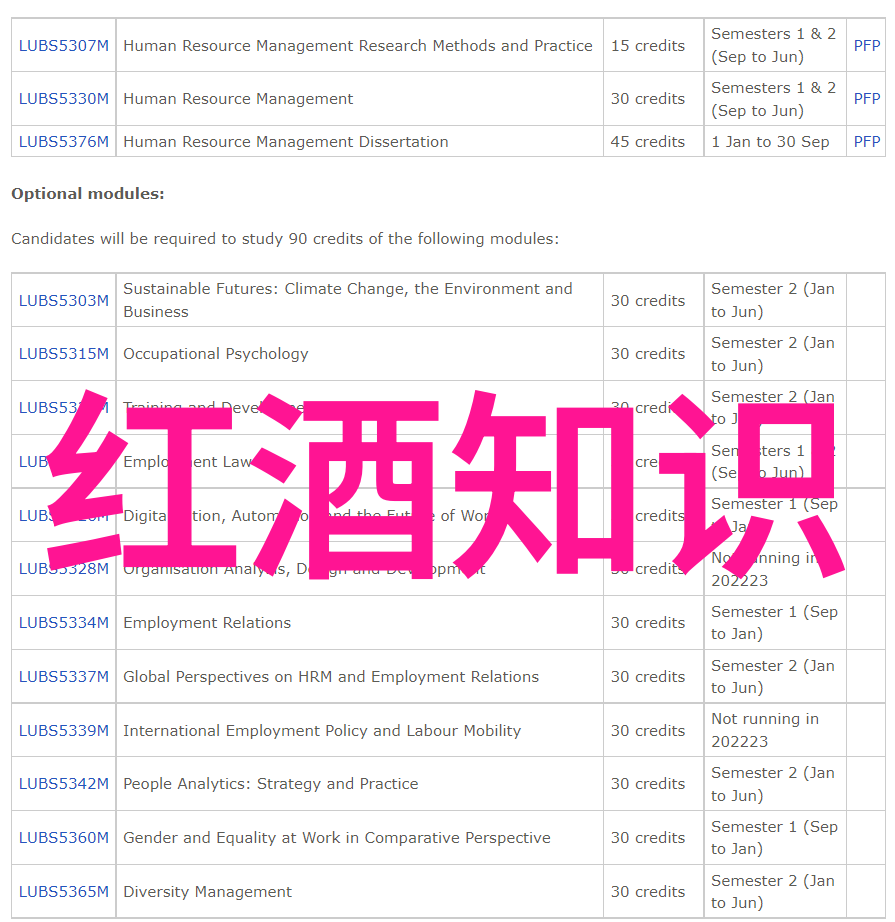This screenshot has height=922, width=895.
Task: Click 'Candidates will be required to study 90 credits' sentence
Action: click(285, 239)
